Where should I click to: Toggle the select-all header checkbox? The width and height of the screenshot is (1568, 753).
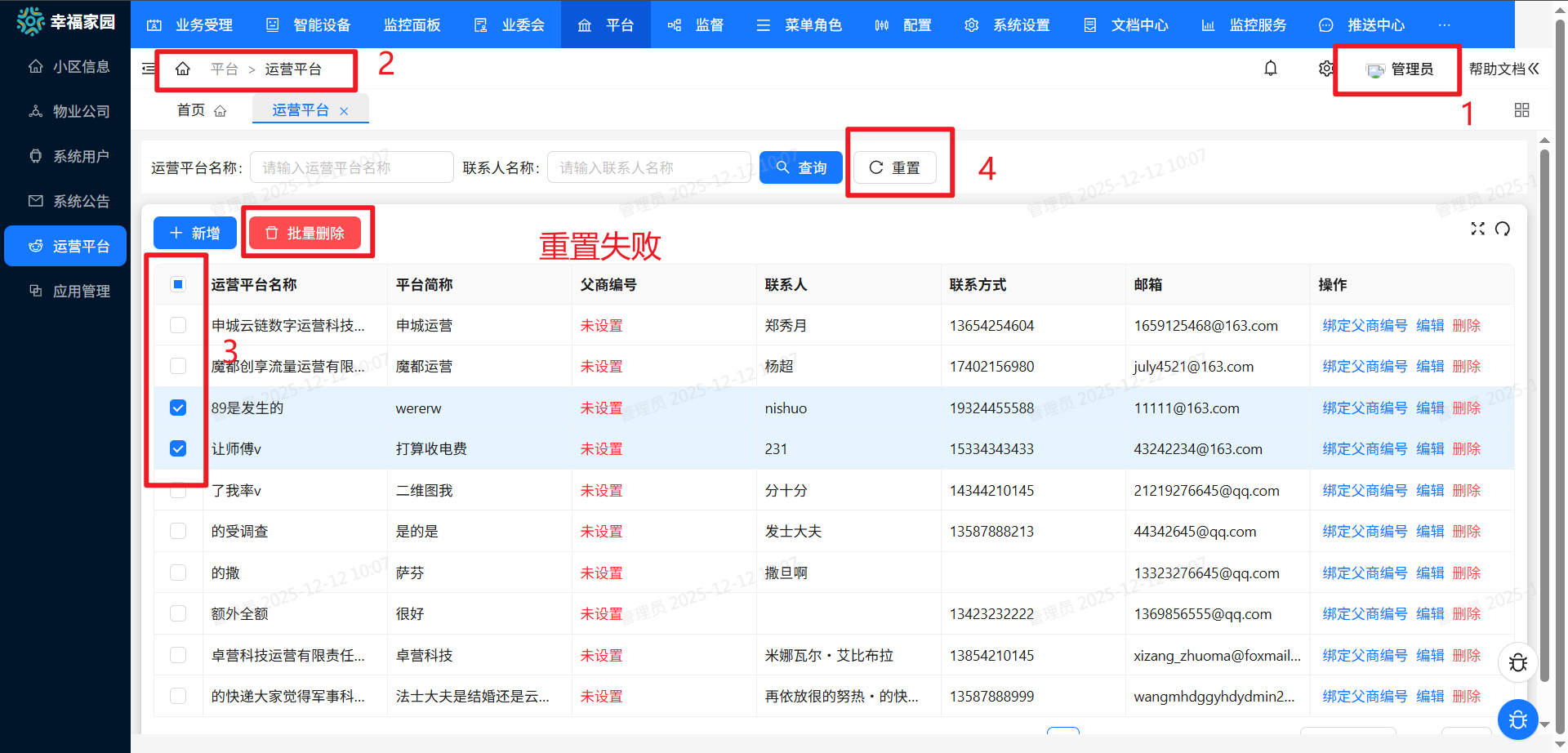(178, 284)
